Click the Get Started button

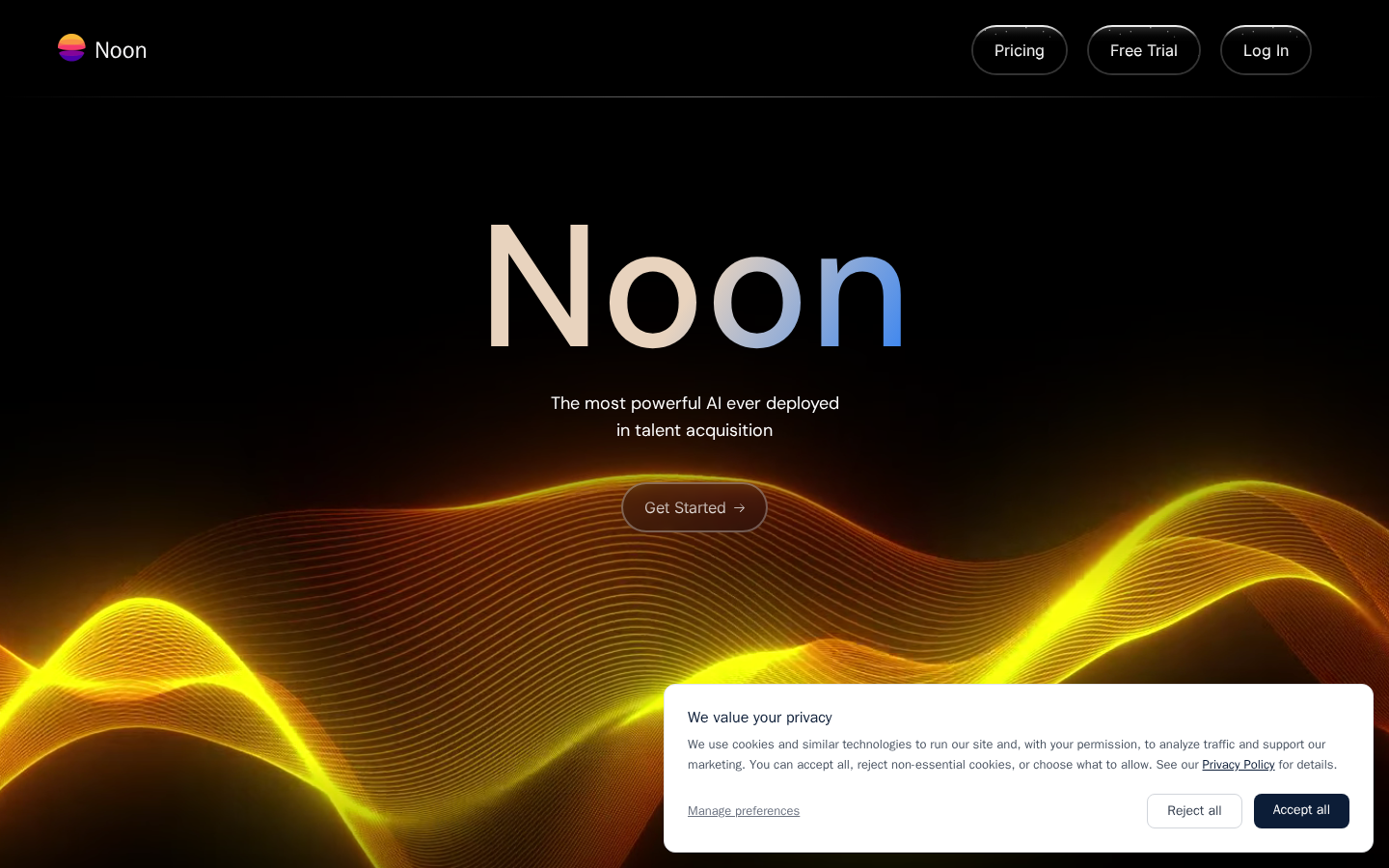pyautogui.click(x=694, y=507)
